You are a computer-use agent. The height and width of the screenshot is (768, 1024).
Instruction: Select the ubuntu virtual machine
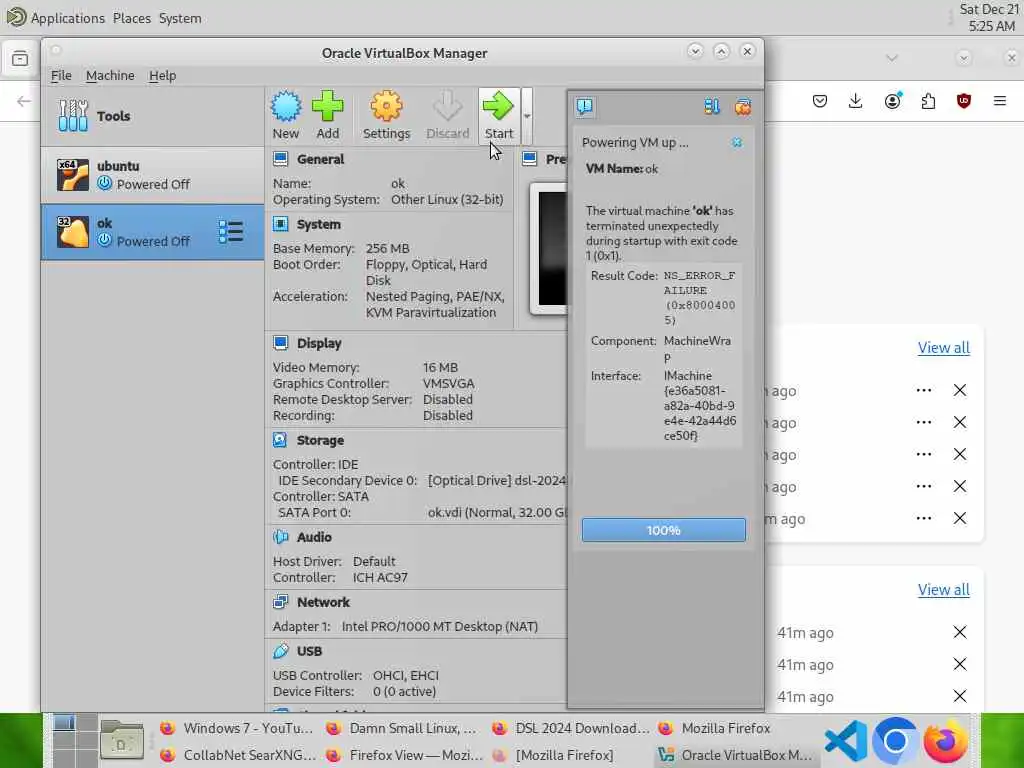(x=153, y=175)
